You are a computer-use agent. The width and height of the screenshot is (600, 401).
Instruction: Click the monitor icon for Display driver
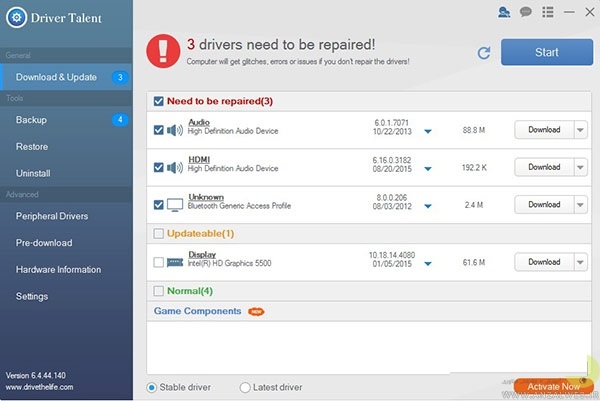(x=175, y=262)
